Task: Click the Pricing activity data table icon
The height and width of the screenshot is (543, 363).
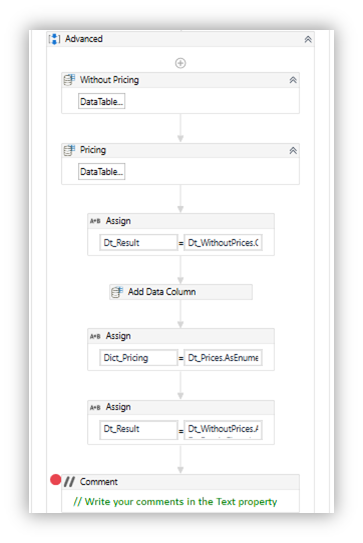Action: tap(69, 150)
